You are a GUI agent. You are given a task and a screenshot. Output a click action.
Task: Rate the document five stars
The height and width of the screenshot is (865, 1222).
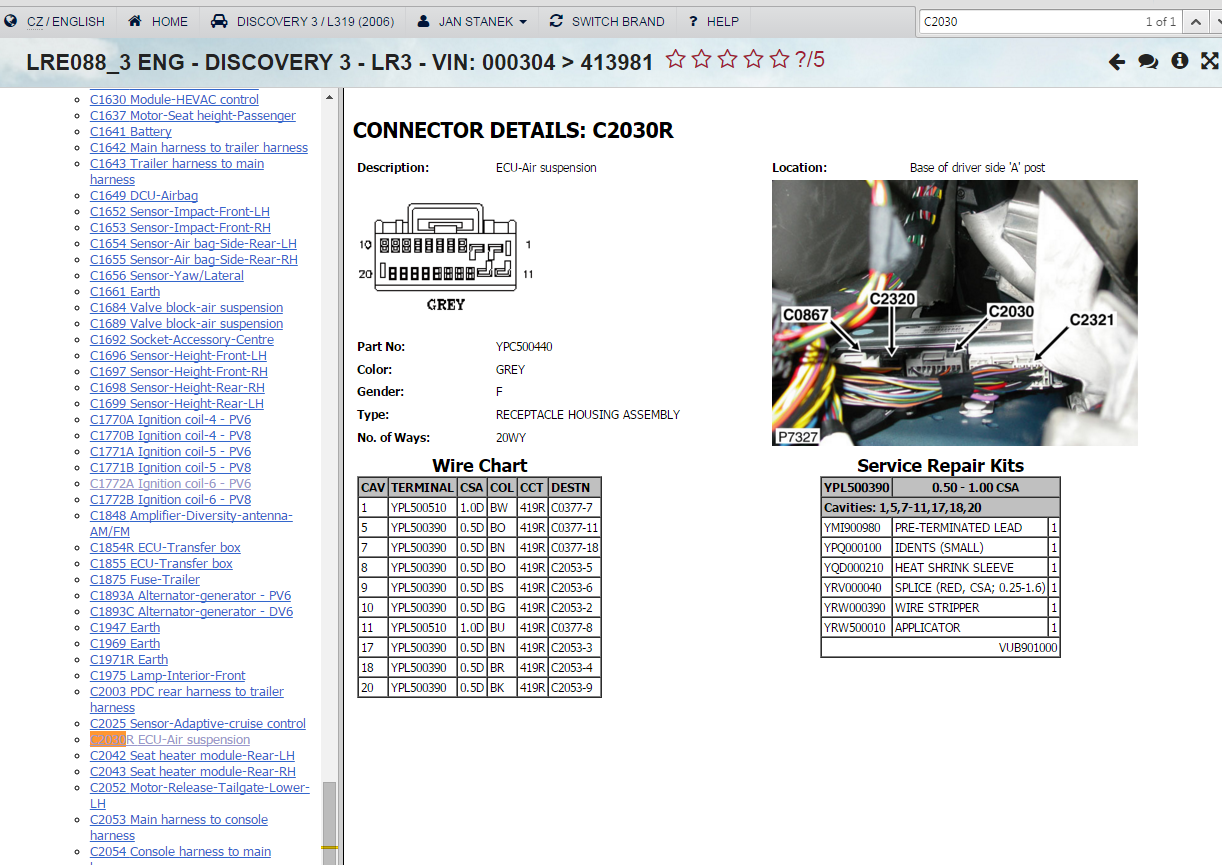[780, 60]
